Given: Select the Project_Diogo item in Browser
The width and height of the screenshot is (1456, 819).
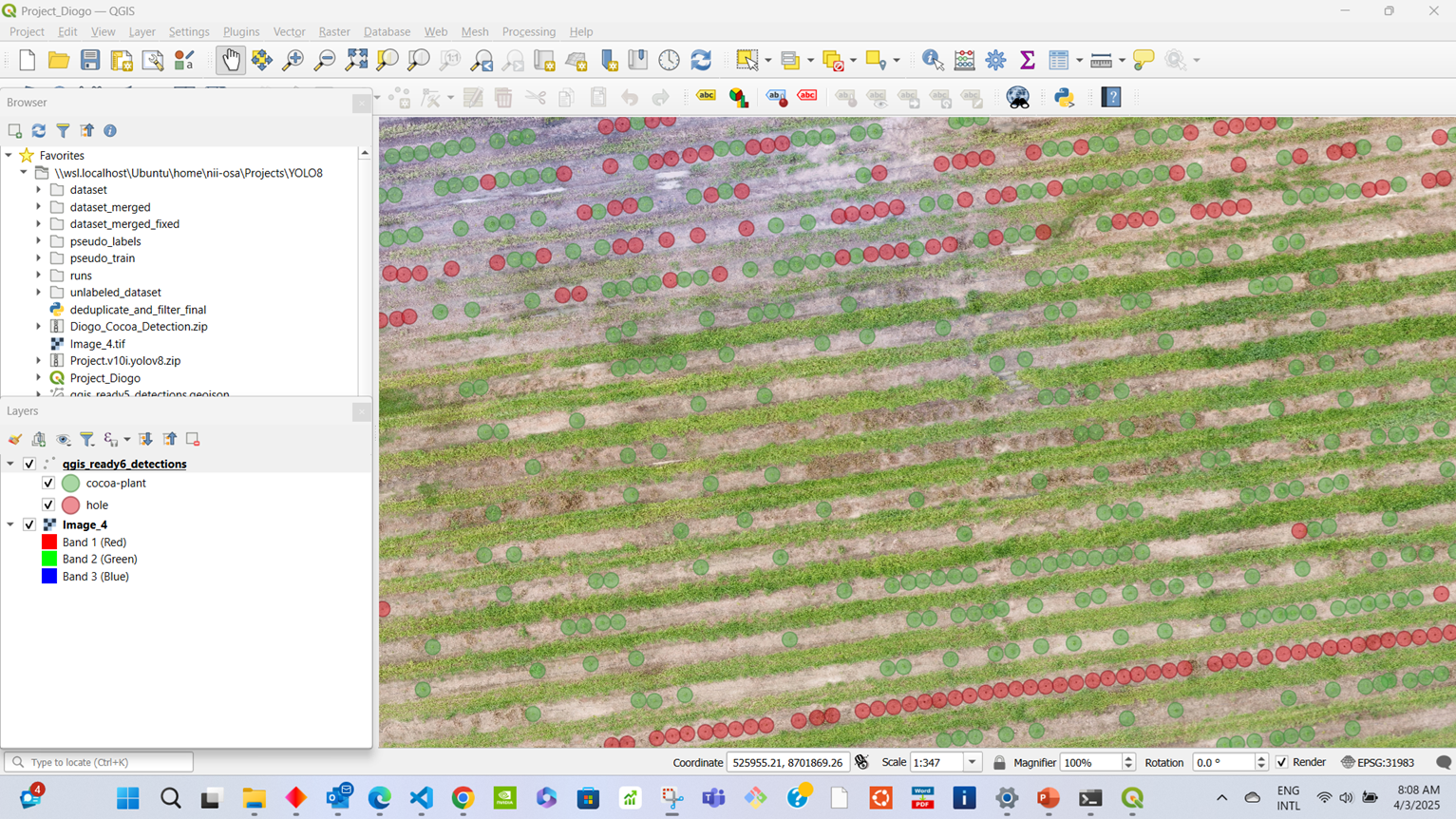Looking at the screenshot, I should pos(104,378).
